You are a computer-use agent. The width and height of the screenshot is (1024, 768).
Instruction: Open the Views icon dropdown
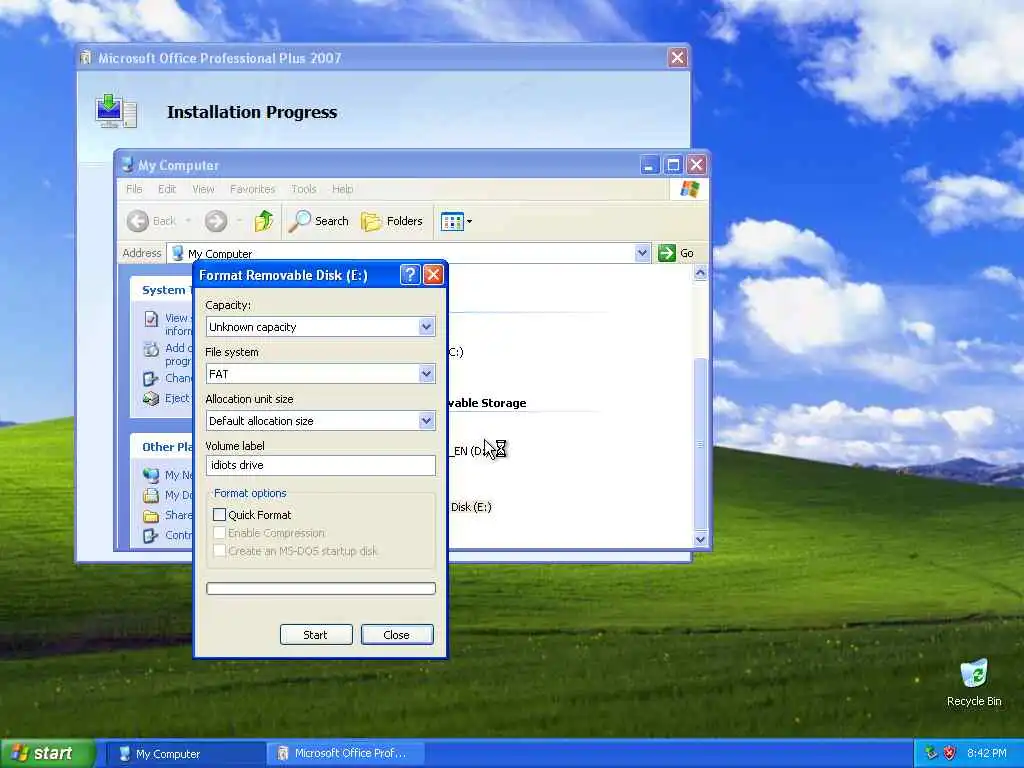click(456, 221)
